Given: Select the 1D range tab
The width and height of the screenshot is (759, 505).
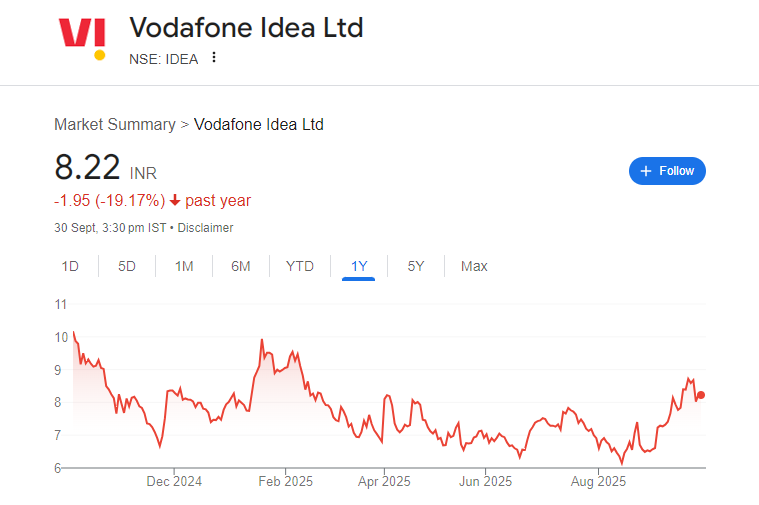Looking at the screenshot, I should pos(70,266).
